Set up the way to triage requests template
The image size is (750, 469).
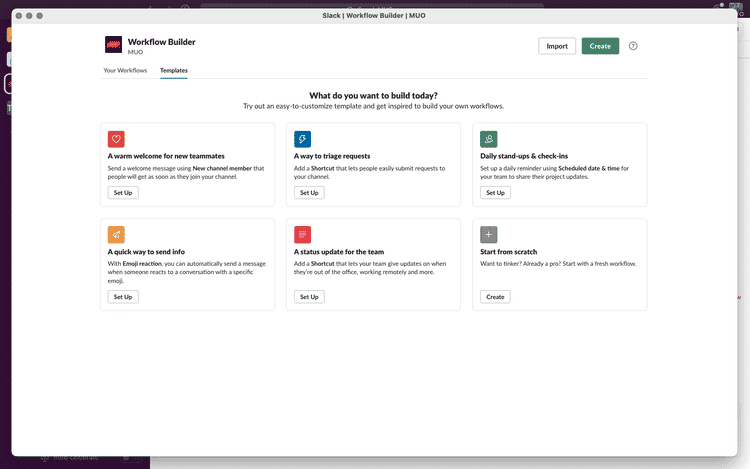(x=309, y=193)
